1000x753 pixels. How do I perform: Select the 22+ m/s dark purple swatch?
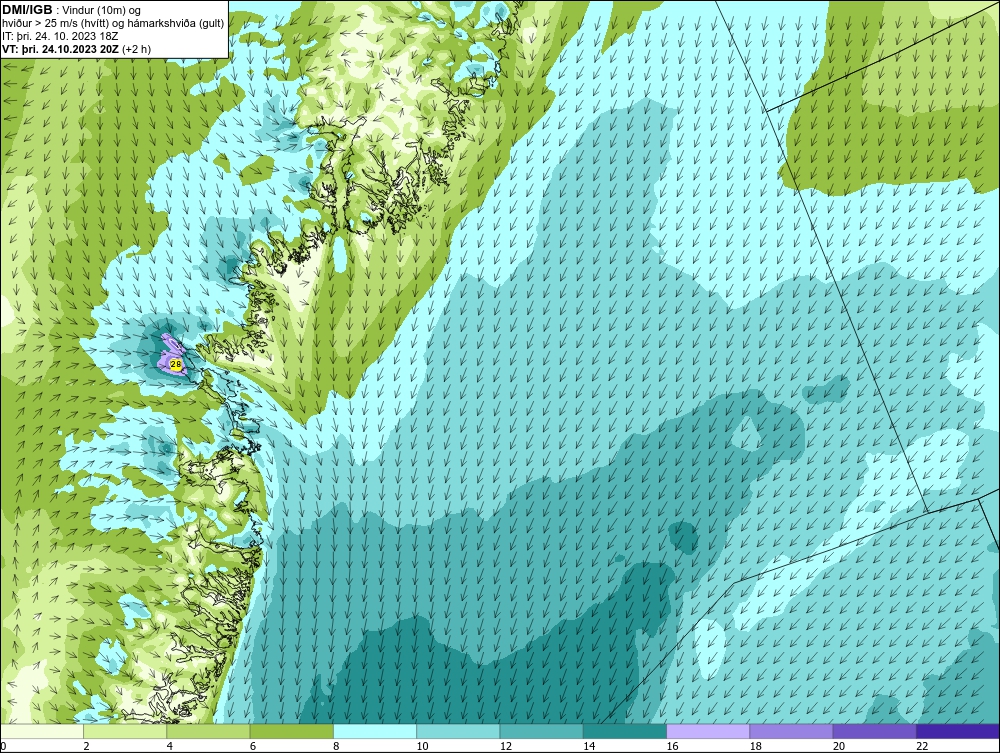point(958,731)
